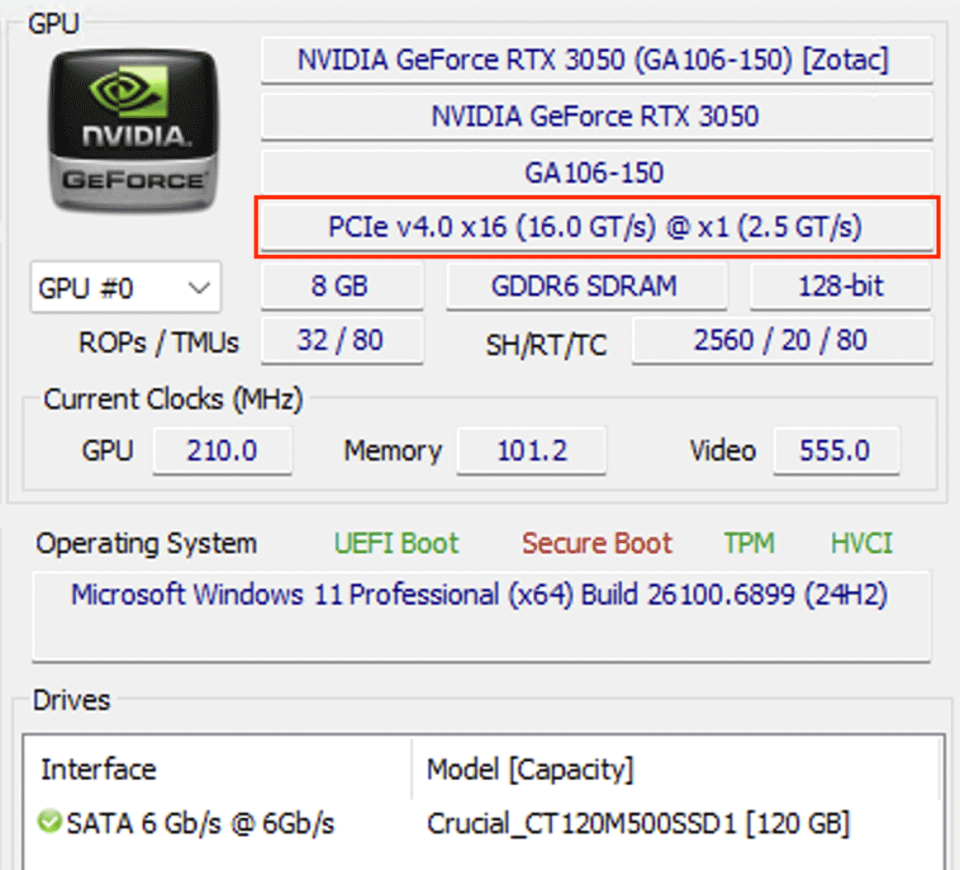The image size is (960, 870).
Task: Click the Windows 11 Professional OS field
Action: (x=480, y=596)
